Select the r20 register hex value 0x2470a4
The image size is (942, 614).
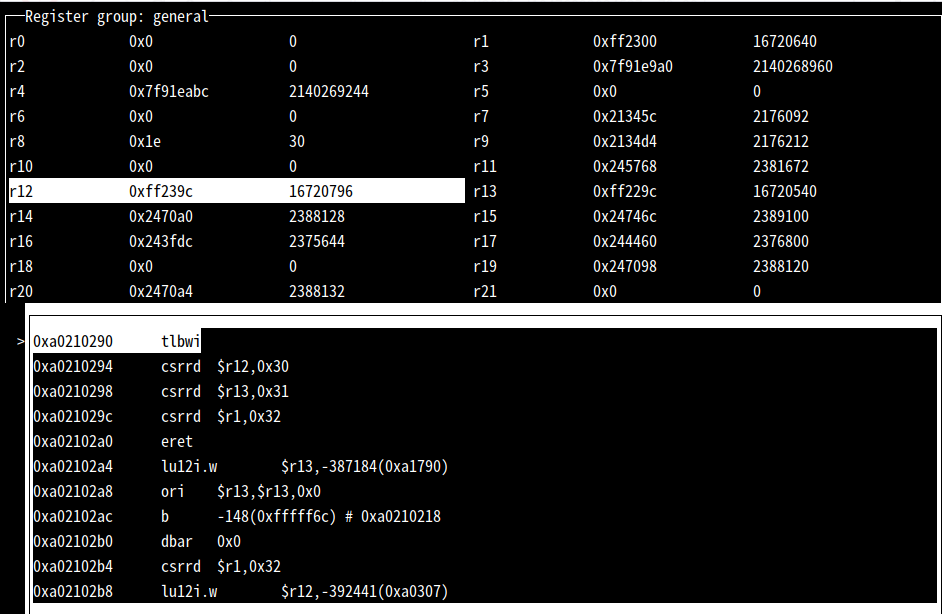click(x=161, y=291)
